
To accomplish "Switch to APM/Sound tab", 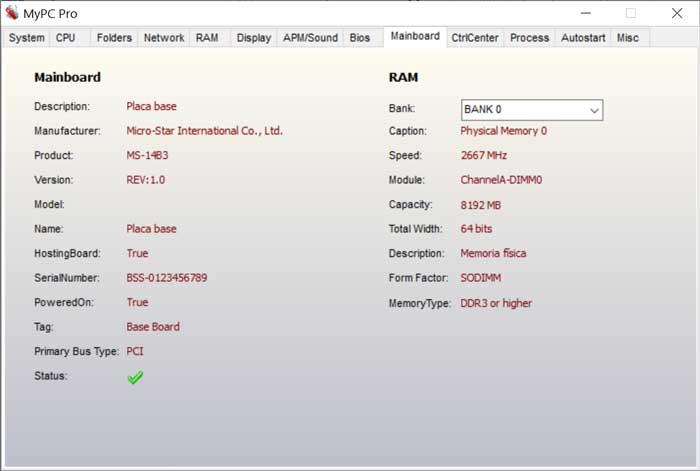I will click(310, 38).
